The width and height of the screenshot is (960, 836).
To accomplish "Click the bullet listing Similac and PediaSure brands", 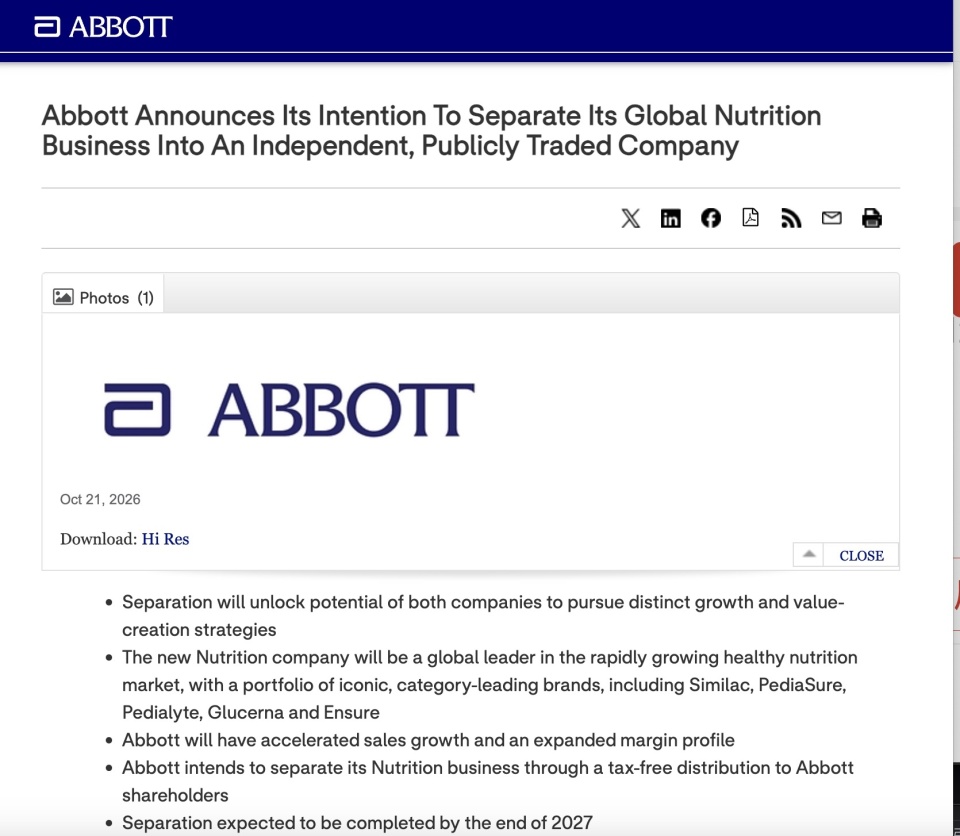I will (490, 685).
